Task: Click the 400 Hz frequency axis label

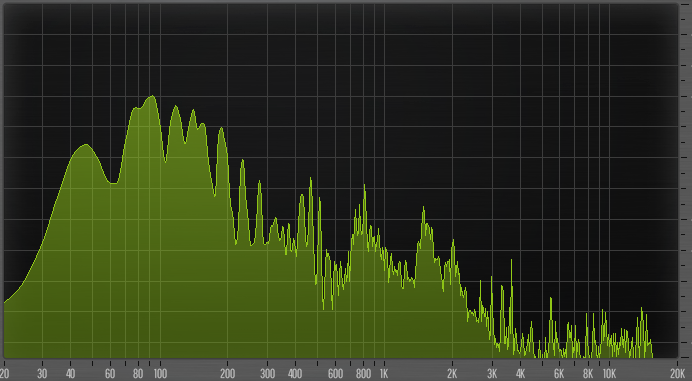Action: (295, 374)
